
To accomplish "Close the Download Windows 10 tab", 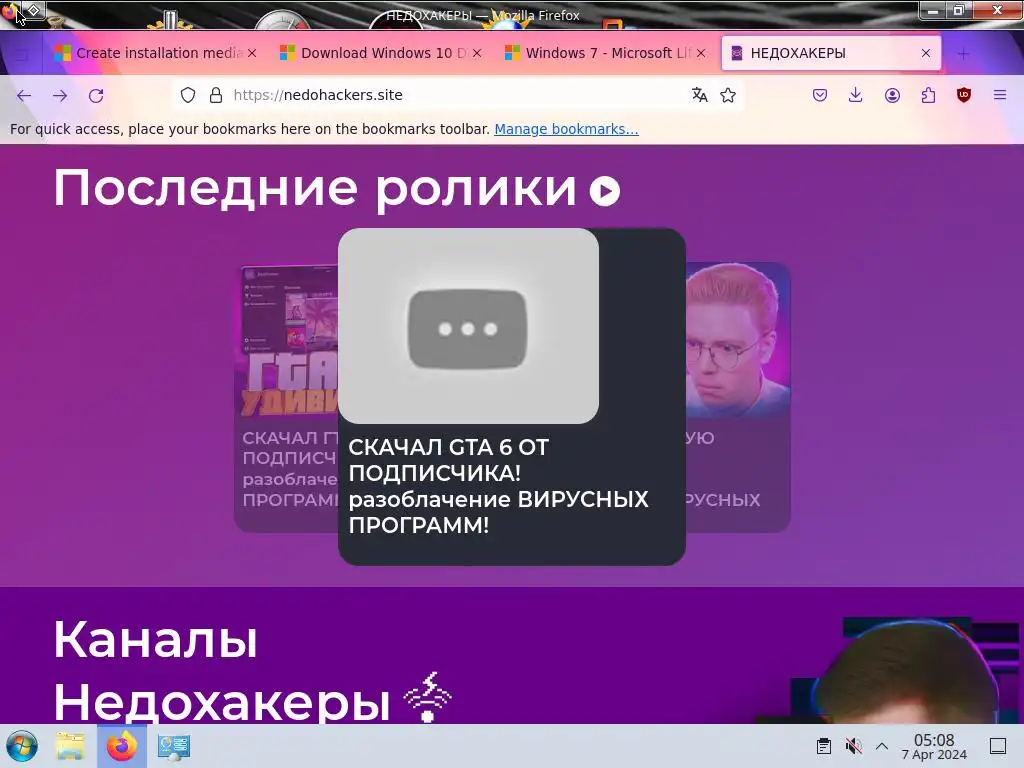I will coord(477,54).
